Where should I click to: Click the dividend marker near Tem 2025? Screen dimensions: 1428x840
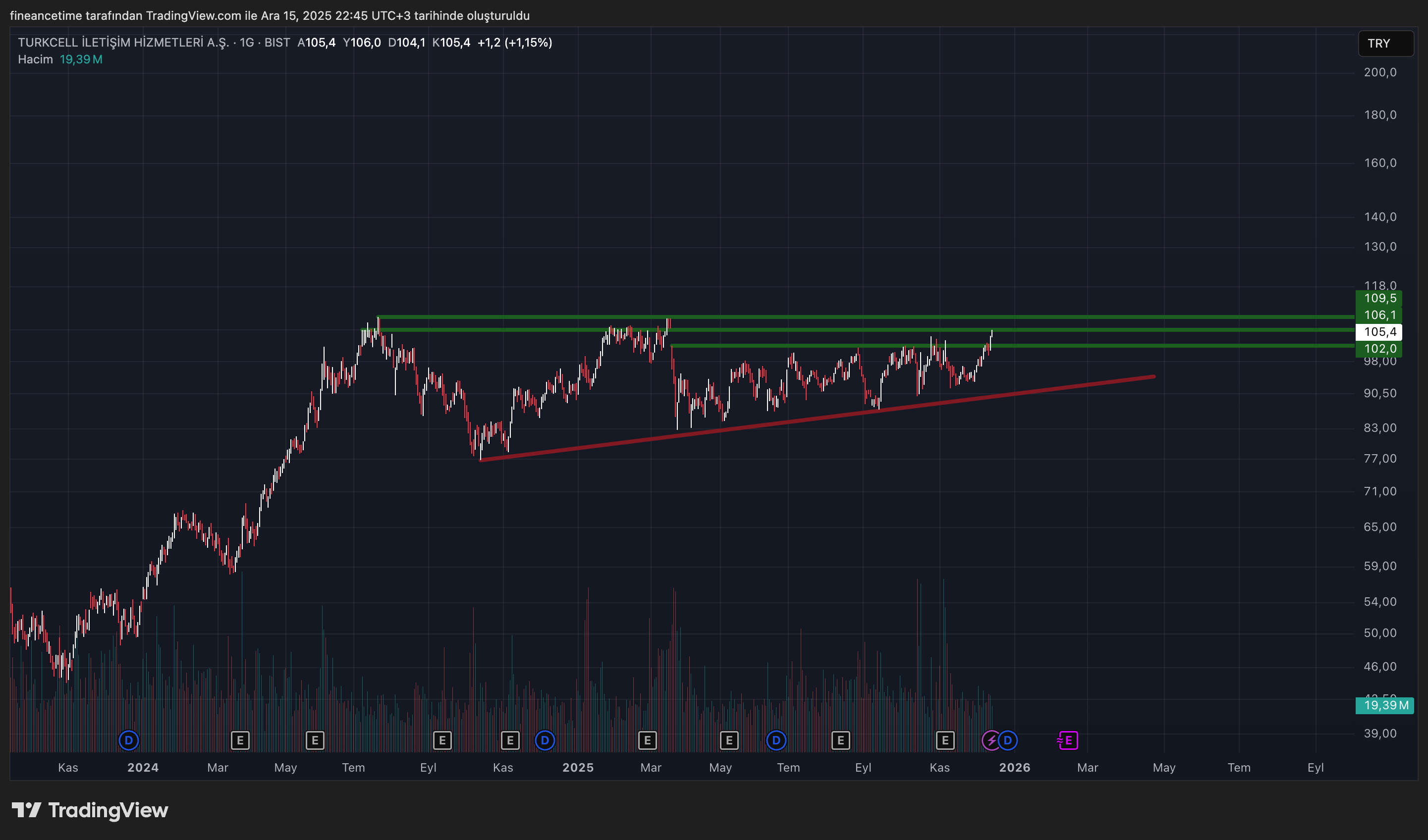(776, 740)
